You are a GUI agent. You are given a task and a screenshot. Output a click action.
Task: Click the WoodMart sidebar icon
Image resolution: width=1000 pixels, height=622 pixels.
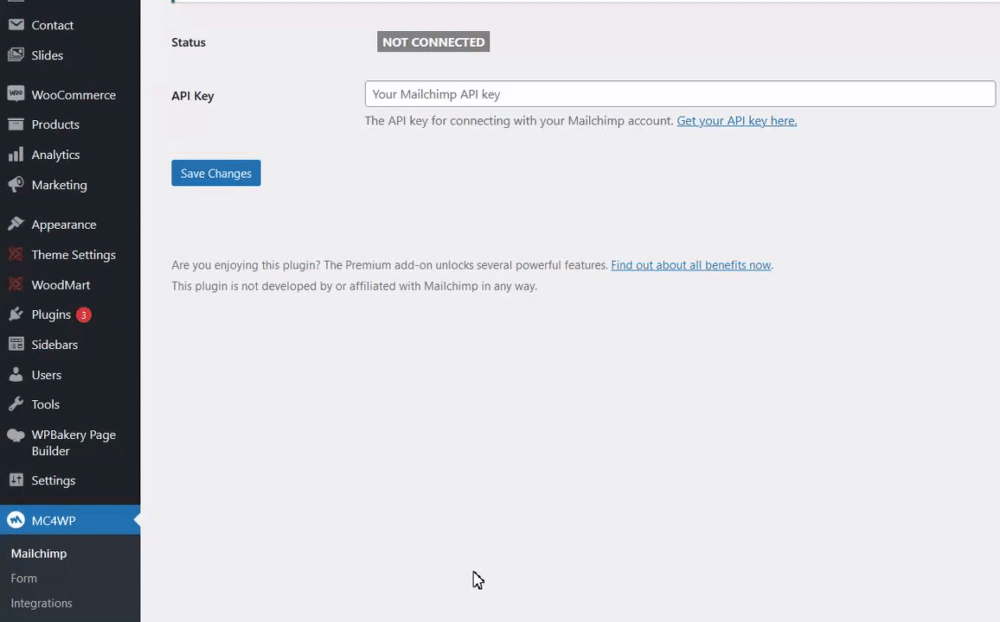(x=16, y=284)
